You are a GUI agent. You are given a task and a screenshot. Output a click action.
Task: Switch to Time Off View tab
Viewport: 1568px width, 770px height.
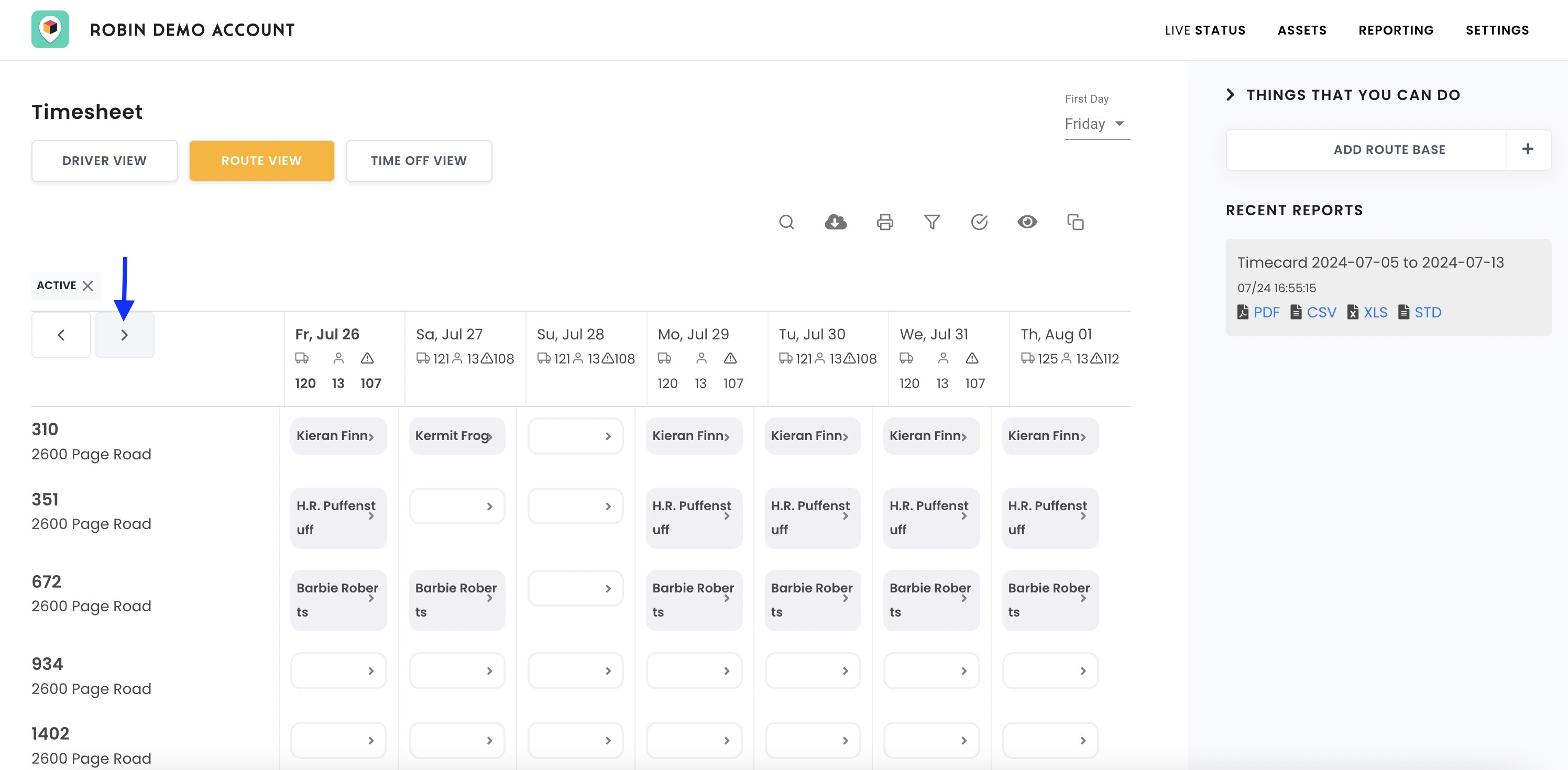point(419,161)
